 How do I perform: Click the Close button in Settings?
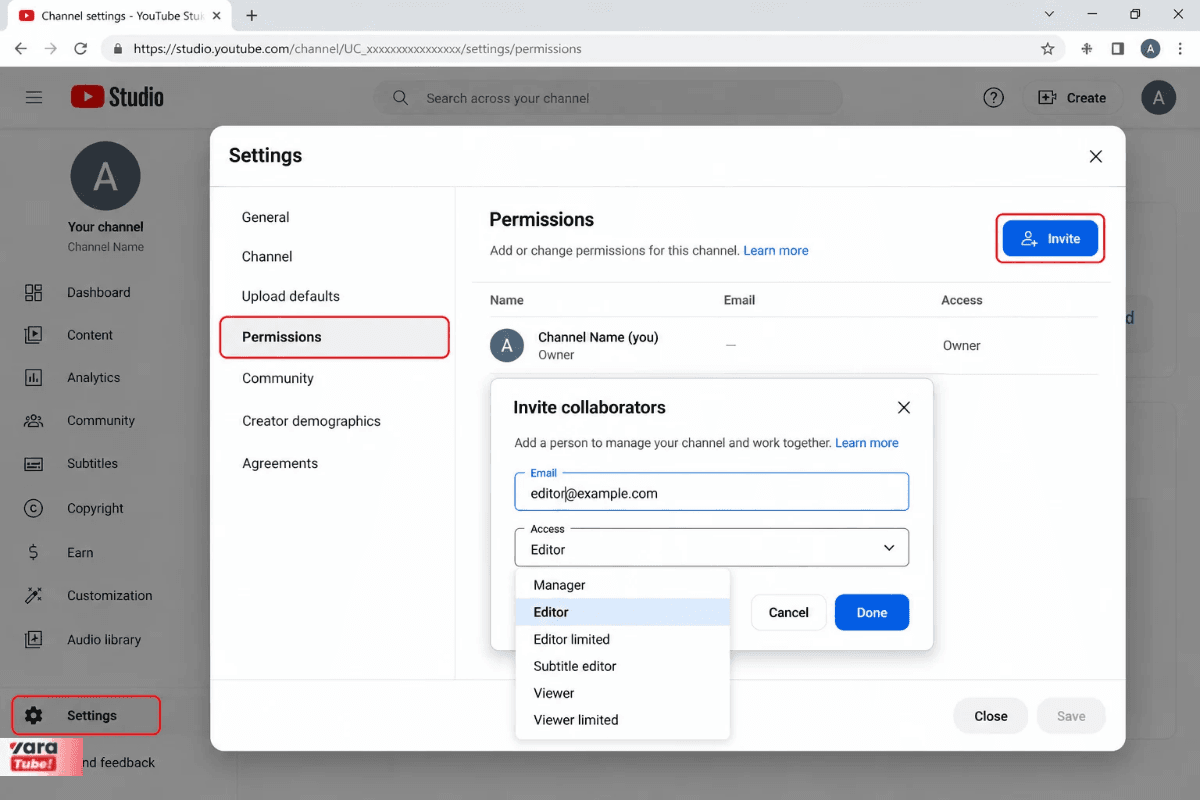point(991,716)
